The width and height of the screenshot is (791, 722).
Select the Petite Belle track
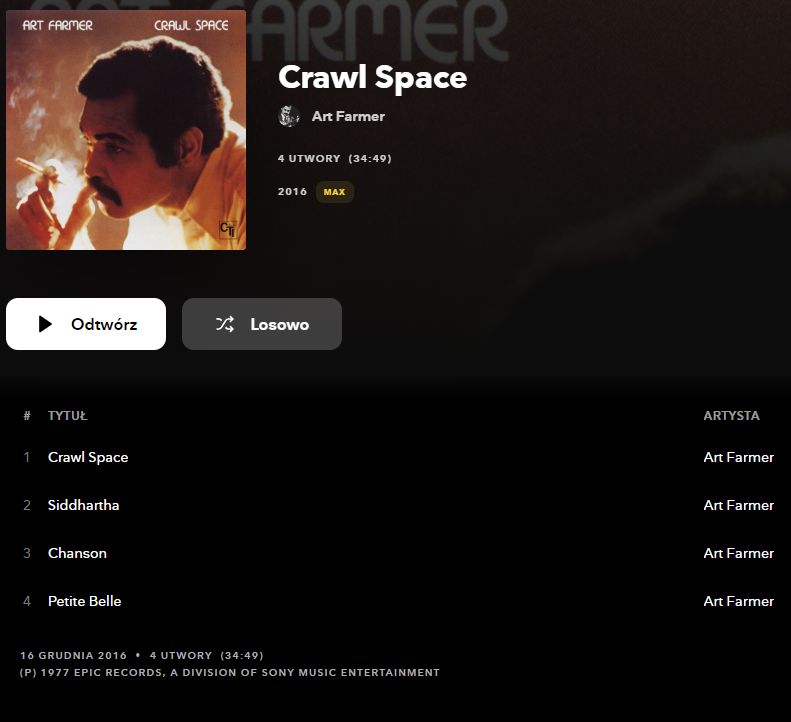click(84, 601)
